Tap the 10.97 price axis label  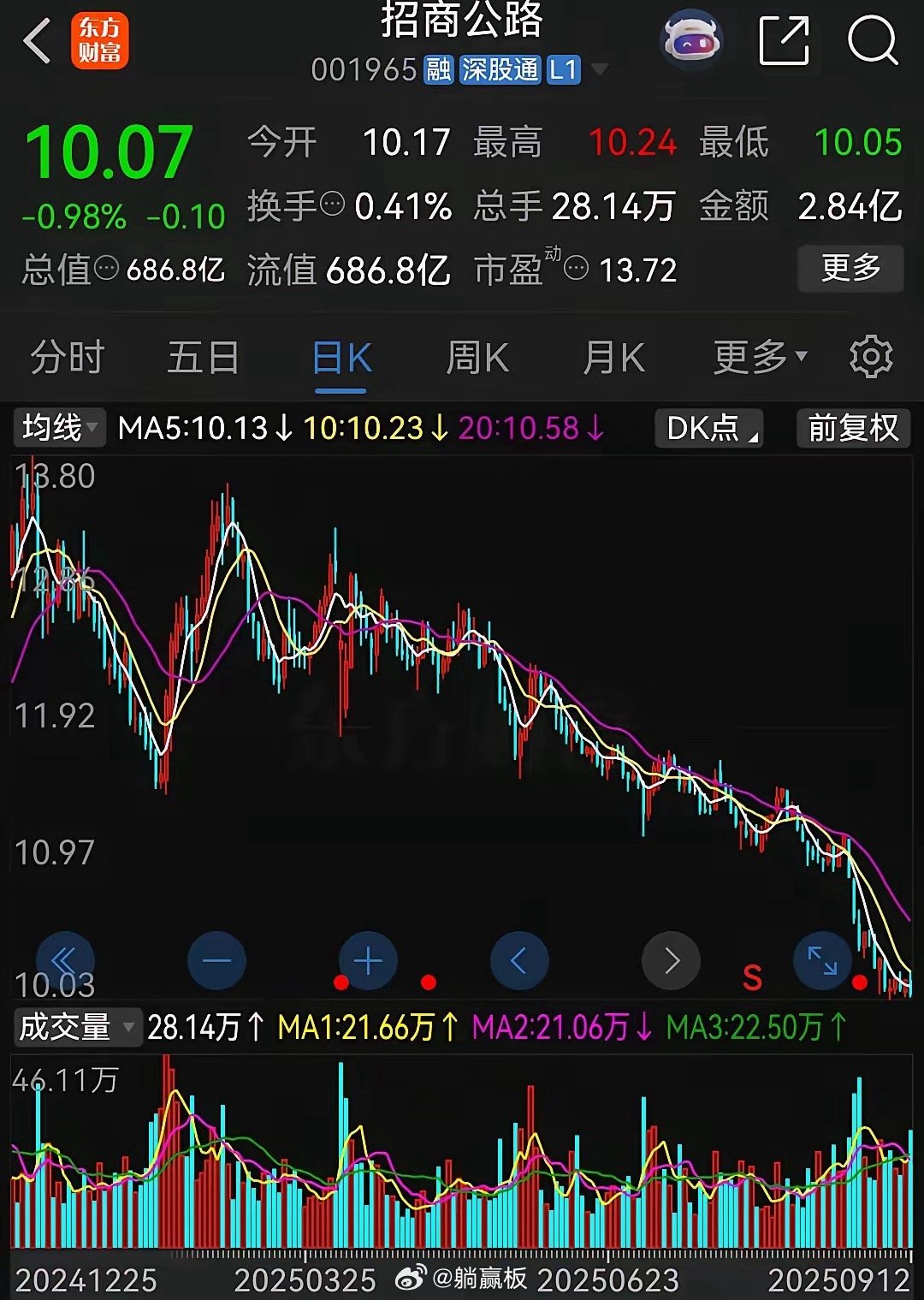click(x=55, y=852)
